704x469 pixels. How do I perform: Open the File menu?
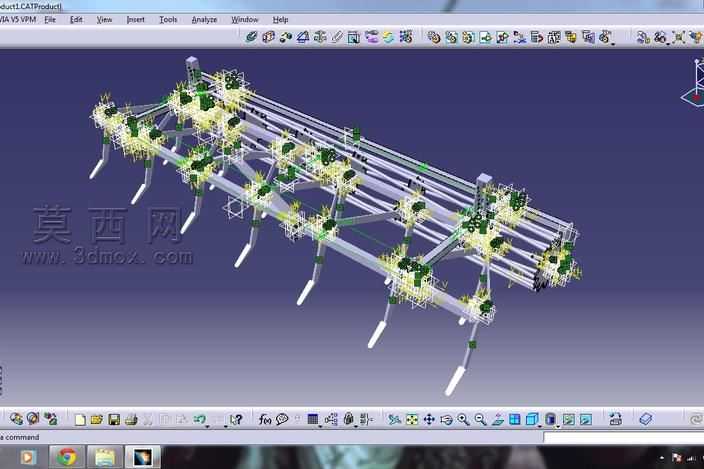tap(50, 20)
